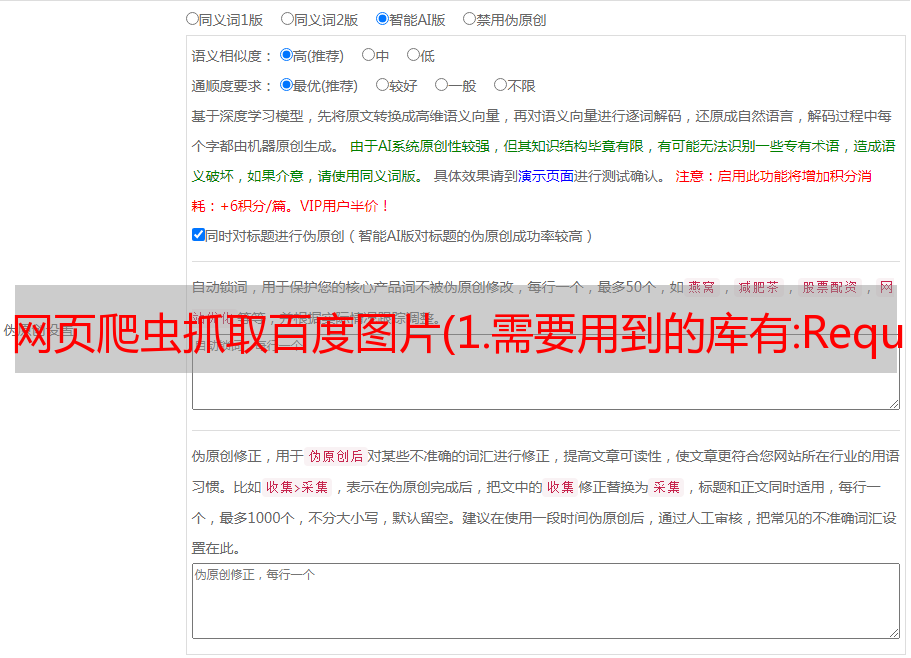Set 通顺度要求 to 不限
This screenshot has height=658, width=911.
[x=500, y=85]
